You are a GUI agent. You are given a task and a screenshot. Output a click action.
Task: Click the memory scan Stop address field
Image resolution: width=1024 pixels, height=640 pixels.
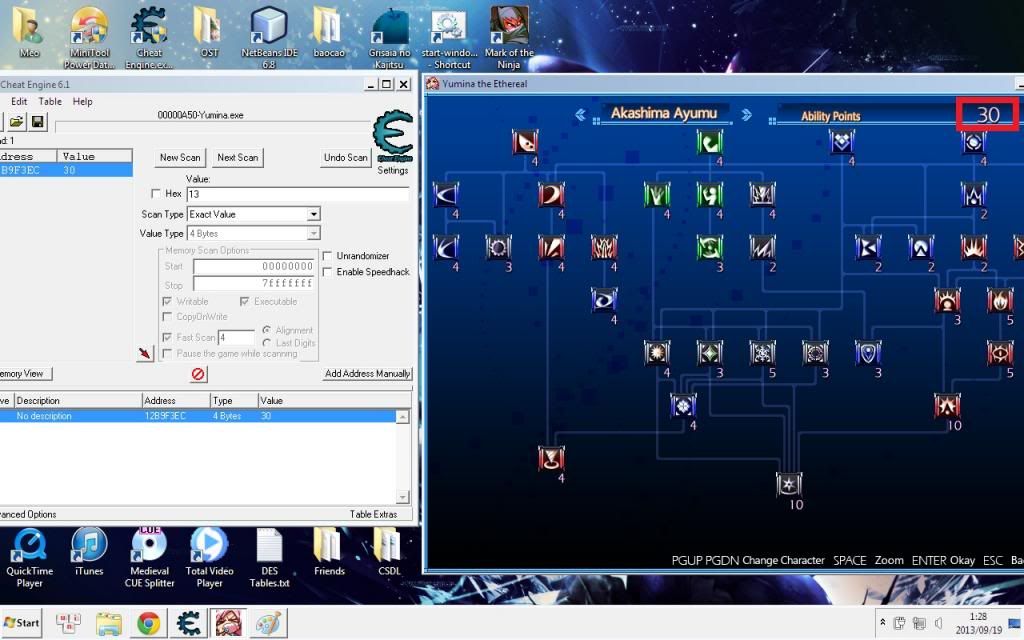coord(255,283)
